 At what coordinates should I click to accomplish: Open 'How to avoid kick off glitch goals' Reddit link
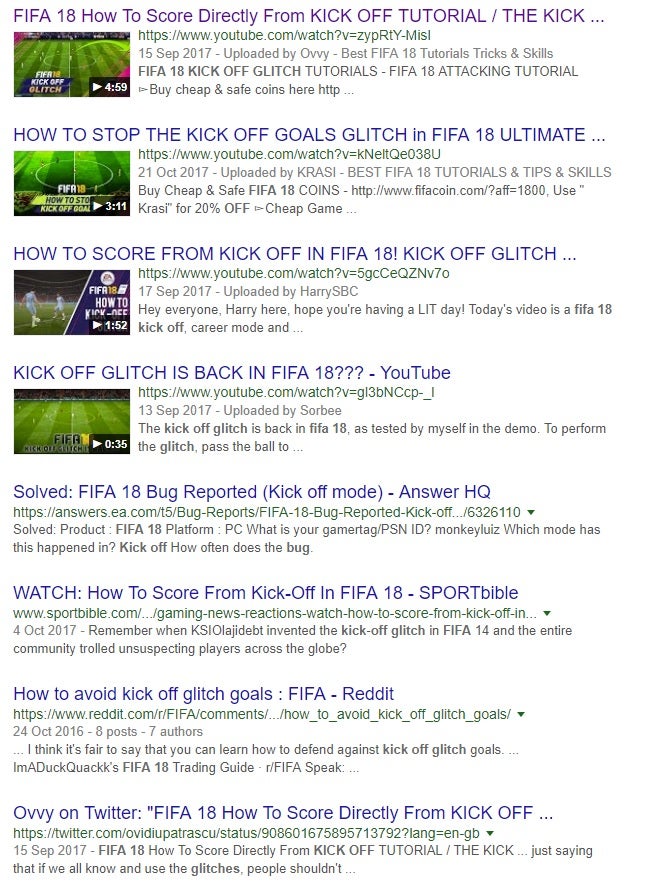click(203, 694)
